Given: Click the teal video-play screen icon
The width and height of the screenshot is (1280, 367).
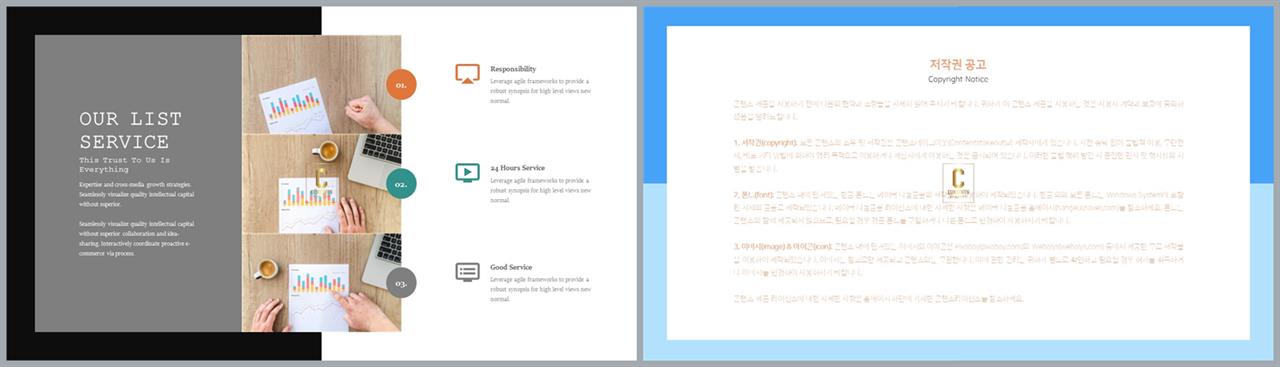Looking at the screenshot, I should click(x=467, y=172).
